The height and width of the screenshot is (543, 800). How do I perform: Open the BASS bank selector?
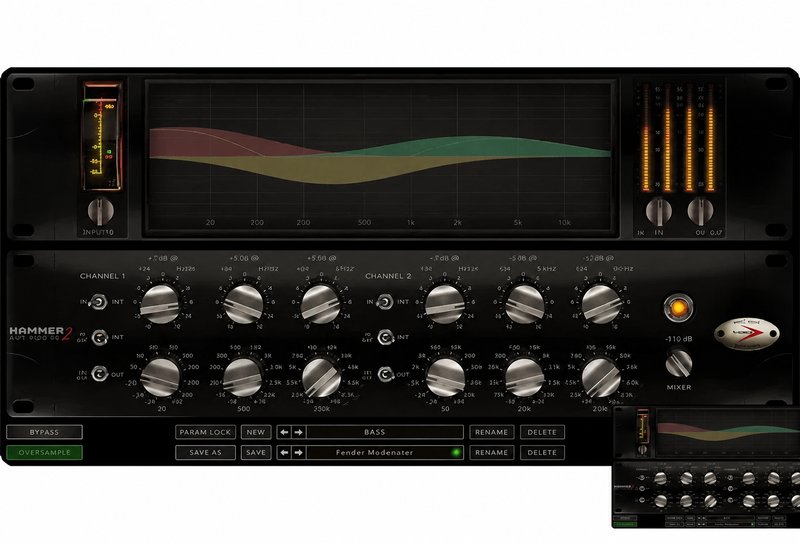(384, 432)
